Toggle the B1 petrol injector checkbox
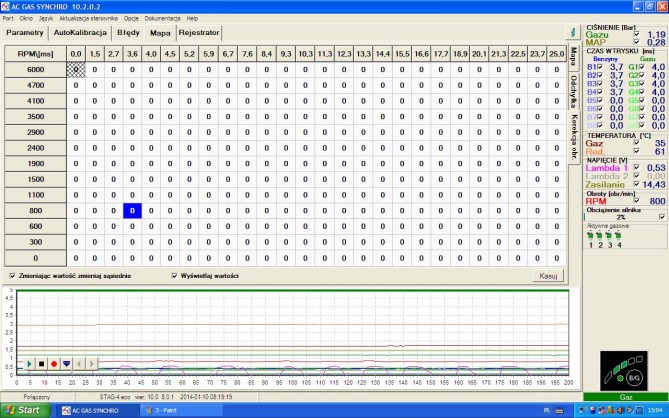Image resolution: width=669 pixels, height=418 pixels. coord(600,67)
